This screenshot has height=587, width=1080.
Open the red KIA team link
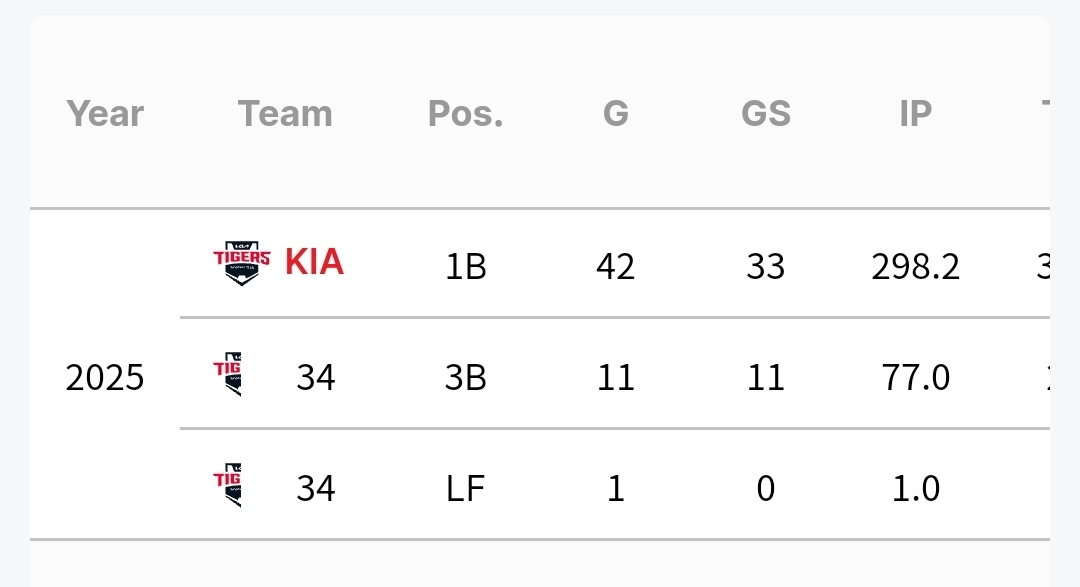tap(314, 262)
